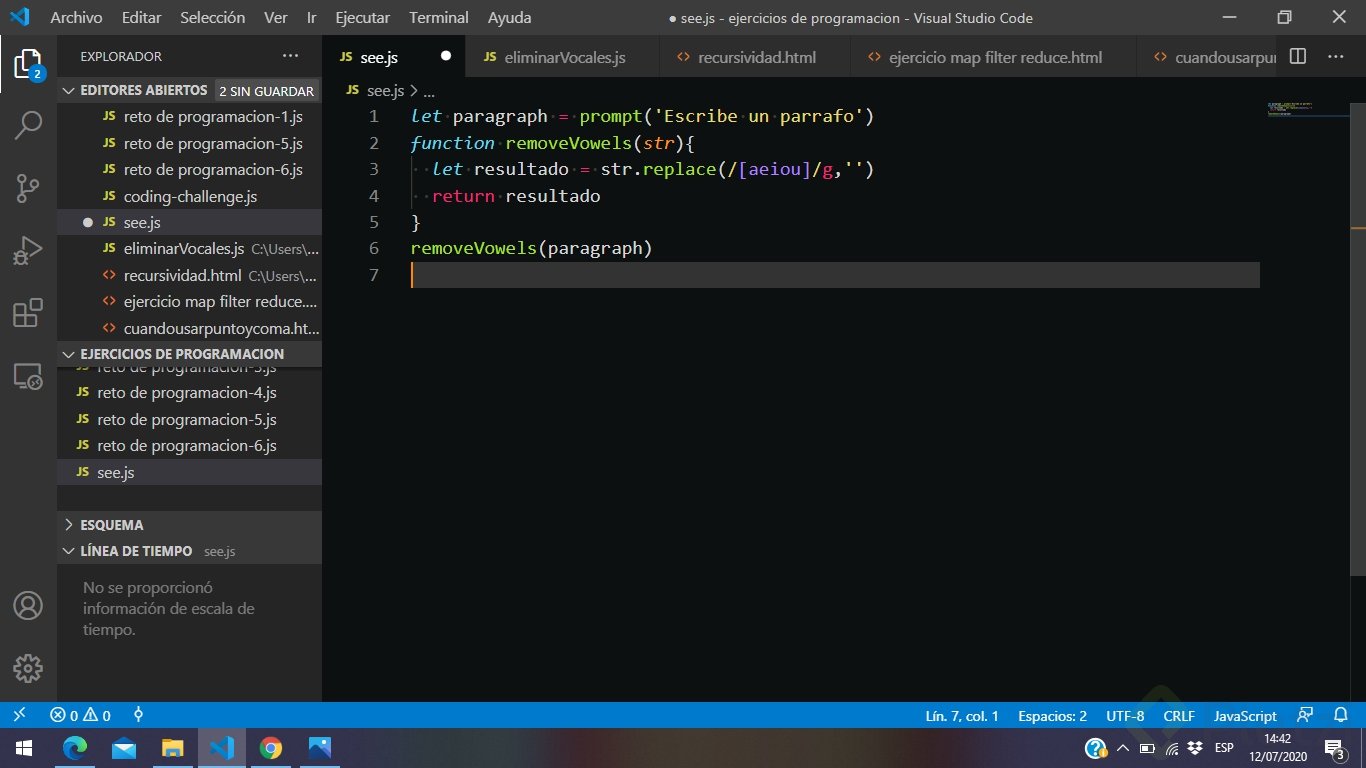Open the Selección menu

212,18
